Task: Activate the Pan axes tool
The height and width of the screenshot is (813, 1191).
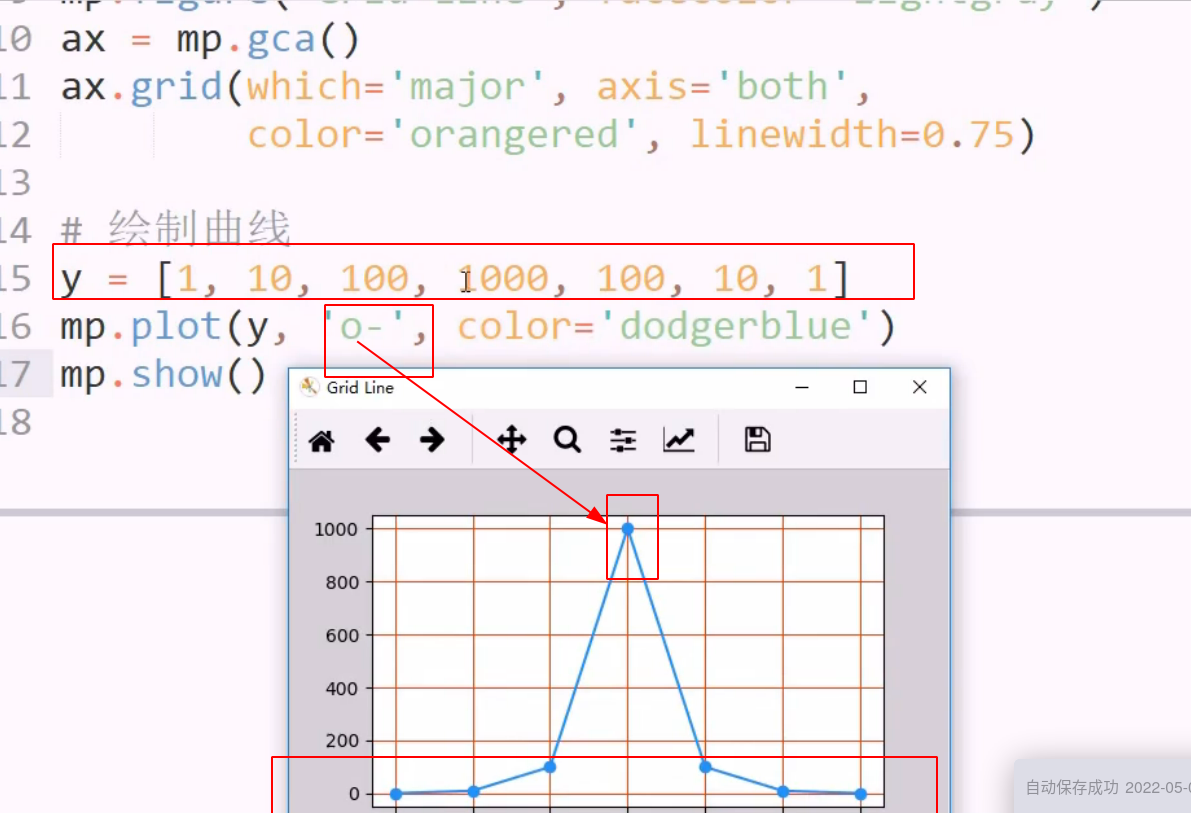Action: (511, 440)
